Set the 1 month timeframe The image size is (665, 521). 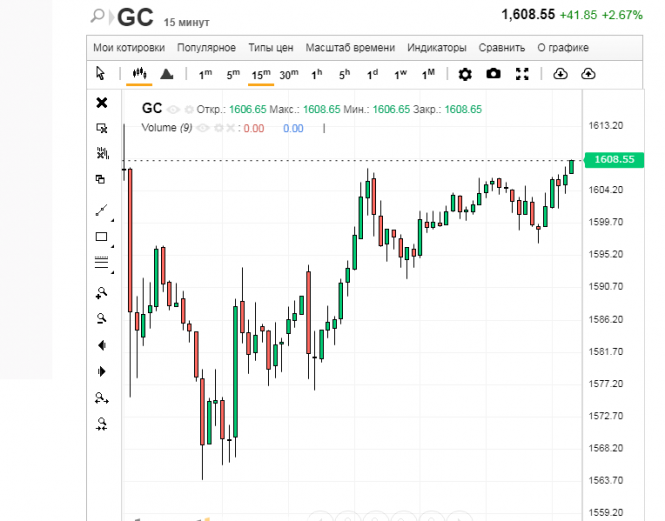(428, 75)
